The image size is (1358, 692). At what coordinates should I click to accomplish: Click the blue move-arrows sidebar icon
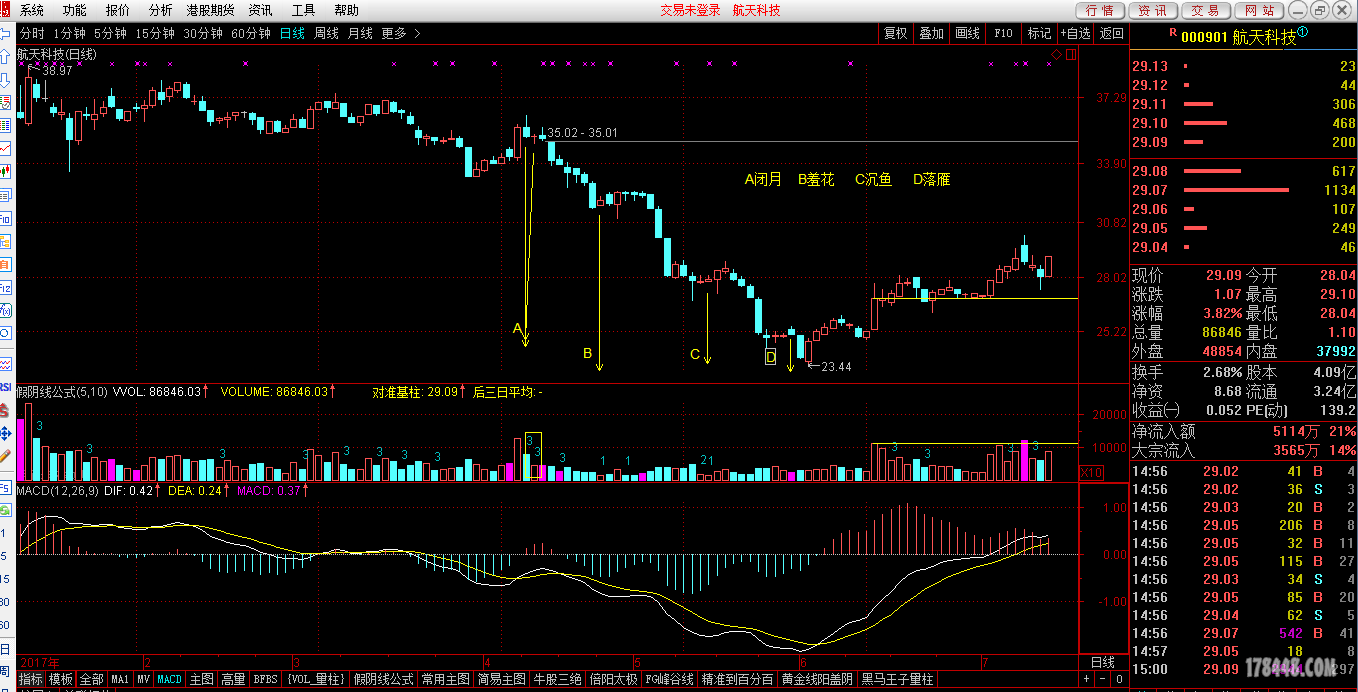[6, 434]
